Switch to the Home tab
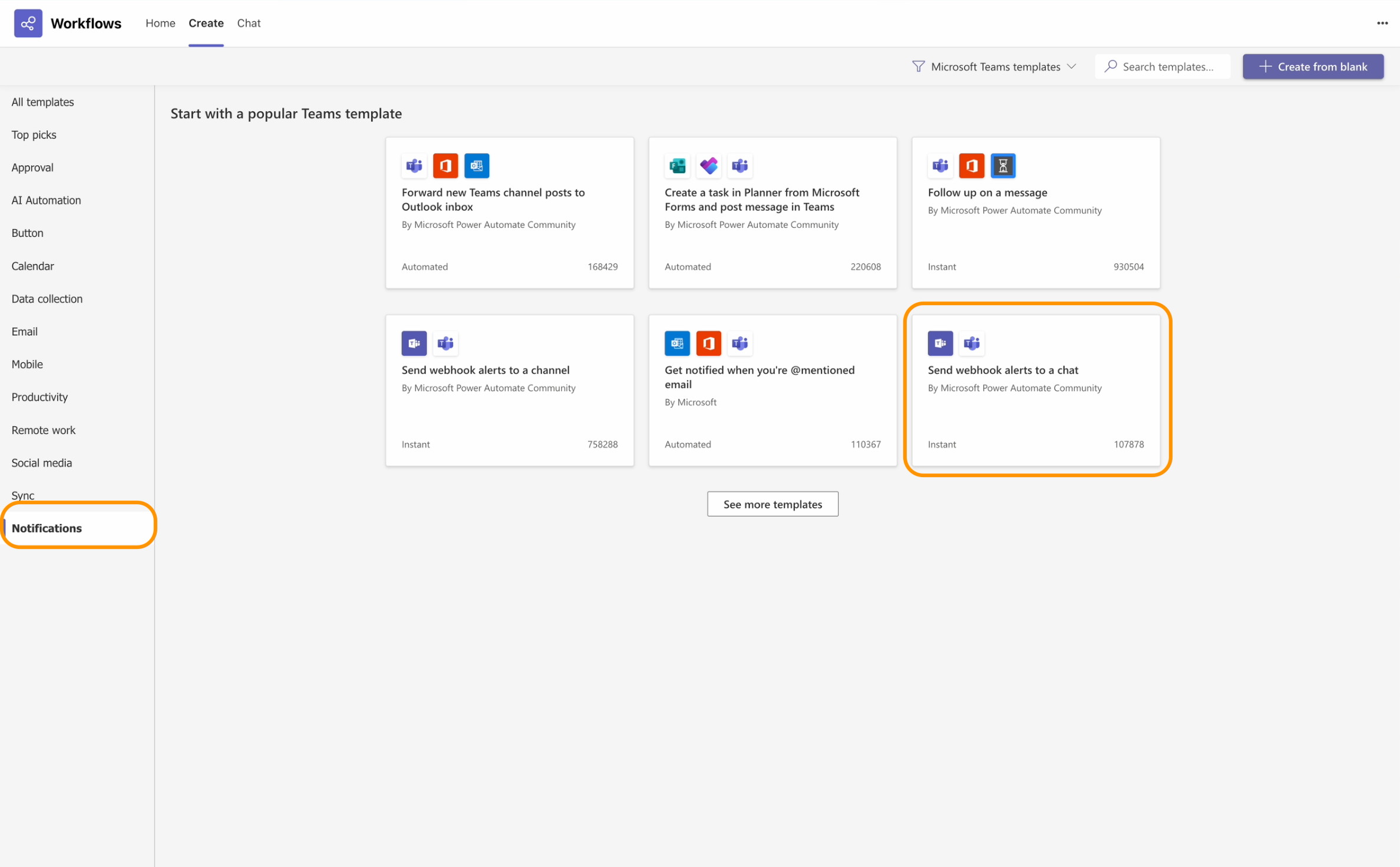The height and width of the screenshot is (867, 1400). coord(160,23)
